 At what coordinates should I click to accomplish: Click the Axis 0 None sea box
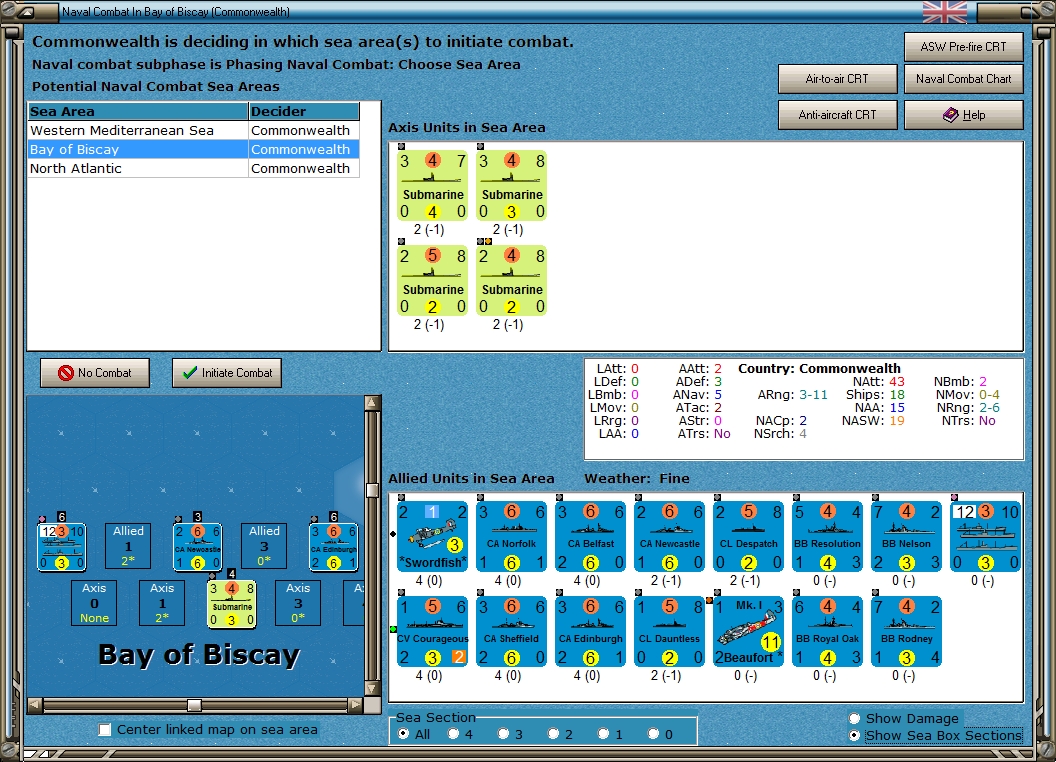click(94, 603)
